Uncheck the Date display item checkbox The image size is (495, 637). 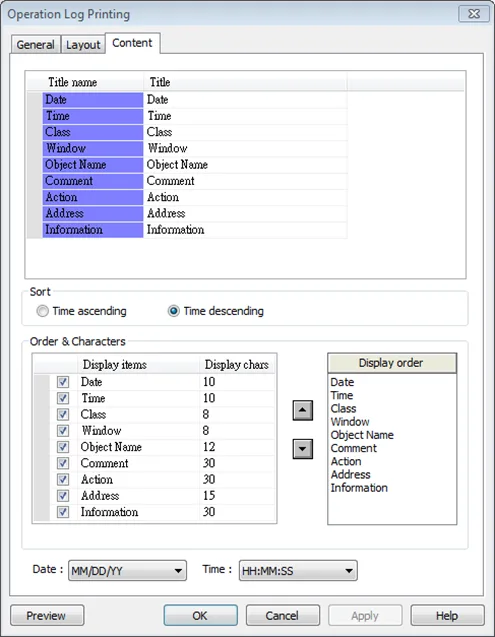tap(63, 382)
